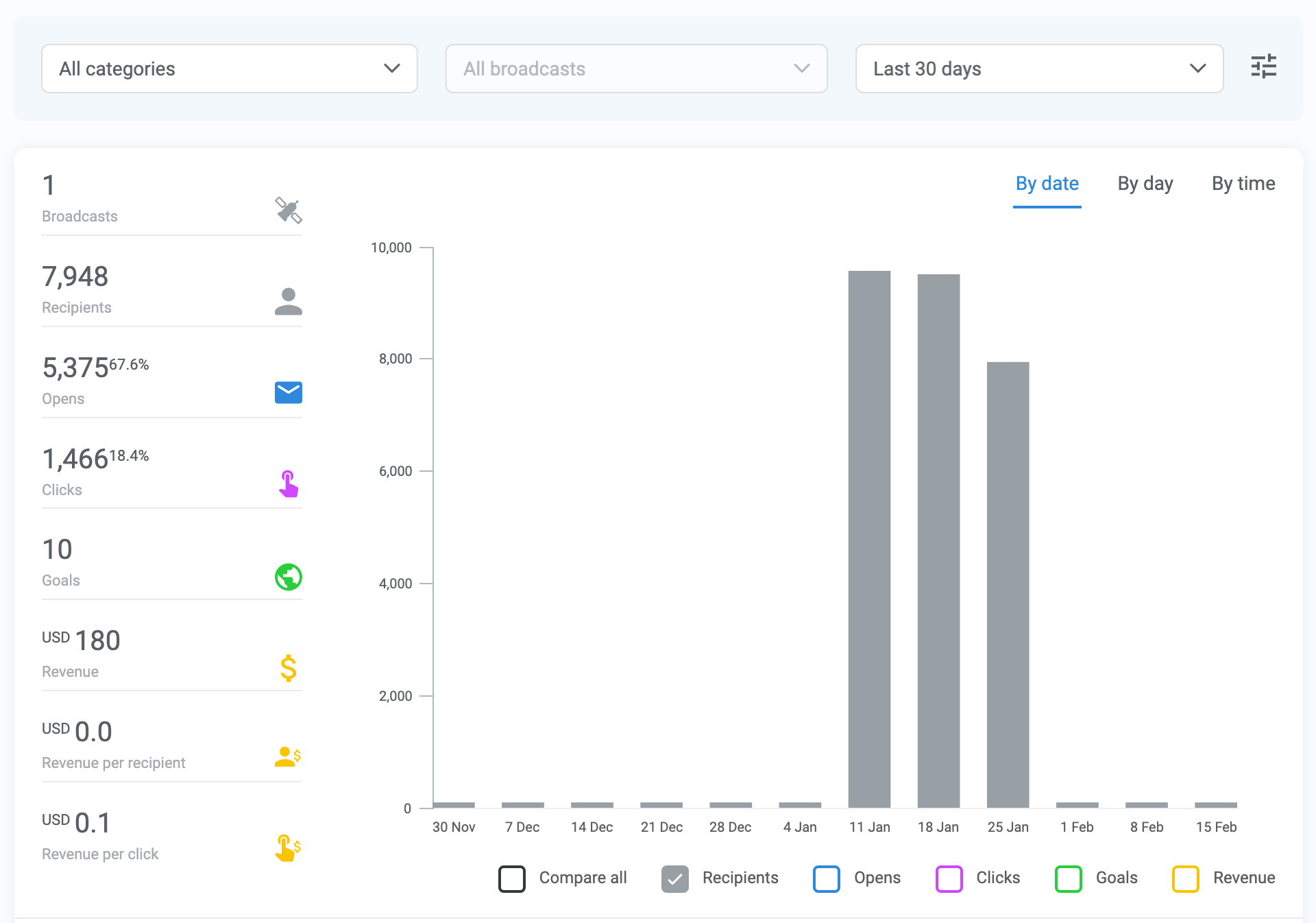The height and width of the screenshot is (923, 1316).
Task: Click the Recipients person icon
Action: pyautogui.click(x=289, y=302)
